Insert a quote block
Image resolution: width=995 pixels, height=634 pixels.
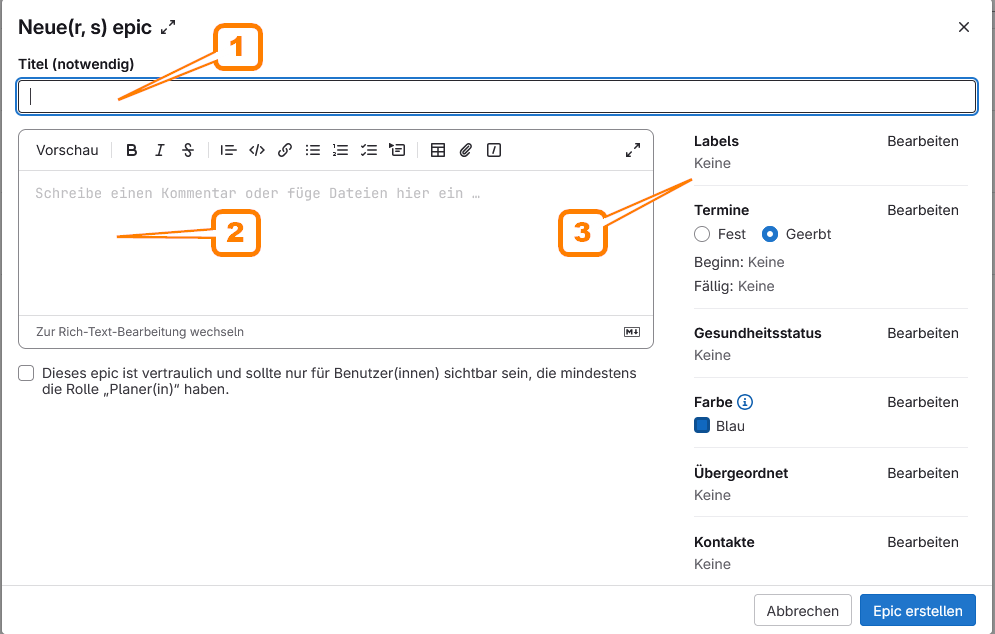228,150
